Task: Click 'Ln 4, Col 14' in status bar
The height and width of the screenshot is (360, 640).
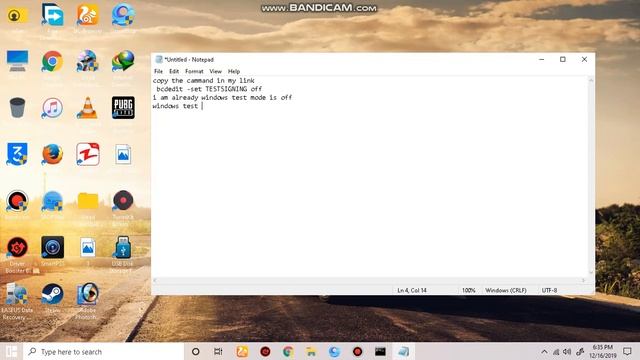Action: [412, 290]
